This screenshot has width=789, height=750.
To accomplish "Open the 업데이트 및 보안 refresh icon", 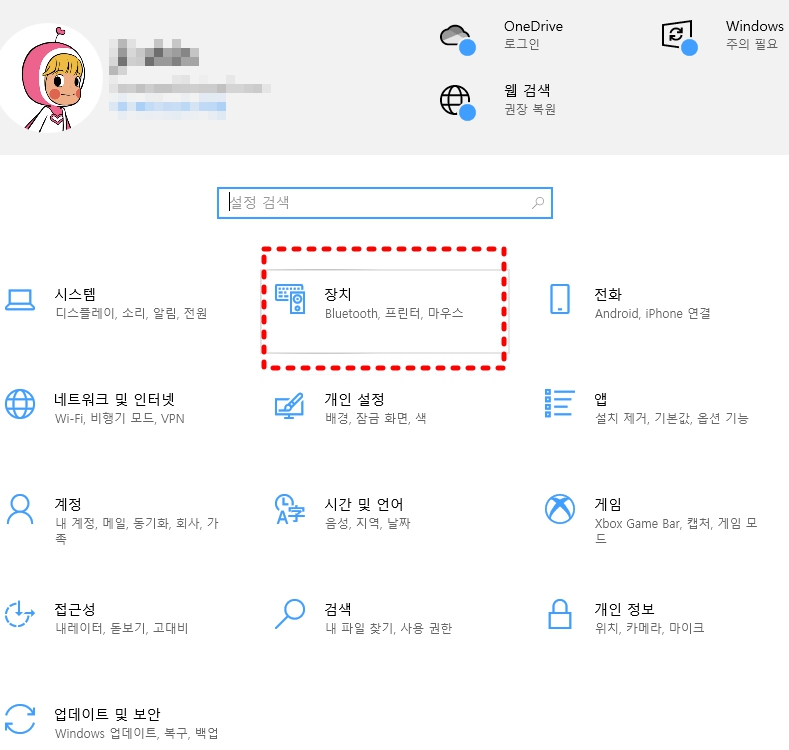I will (x=20, y=719).
